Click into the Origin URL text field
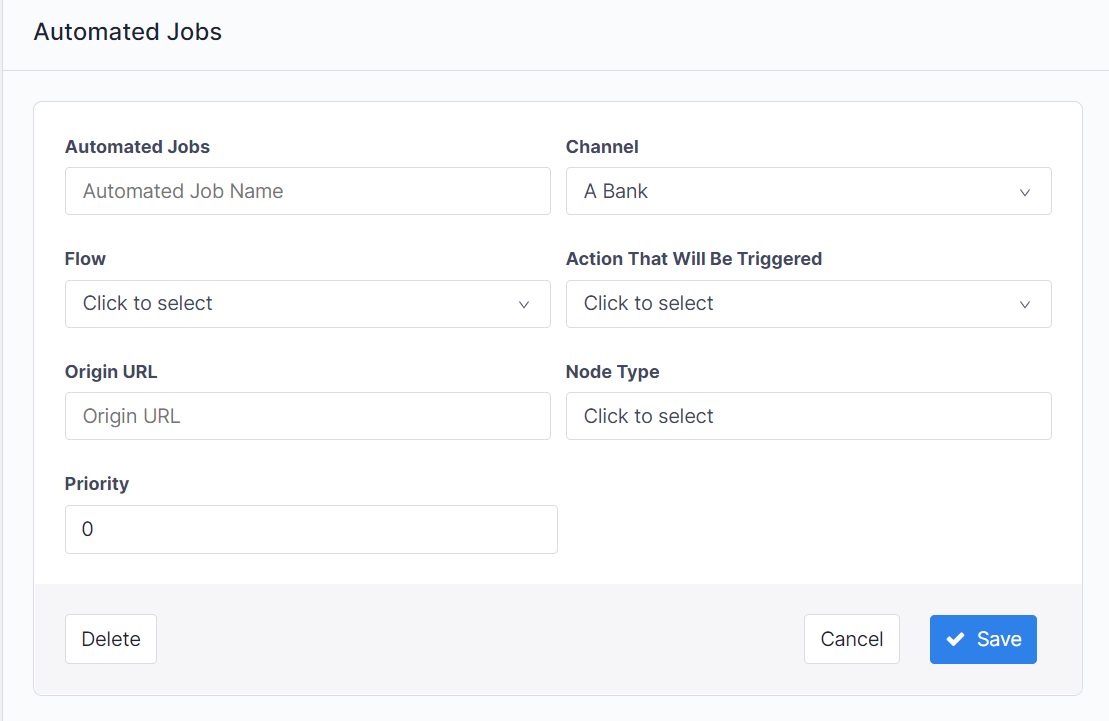Screen dimensions: 1109x721 coord(307,416)
